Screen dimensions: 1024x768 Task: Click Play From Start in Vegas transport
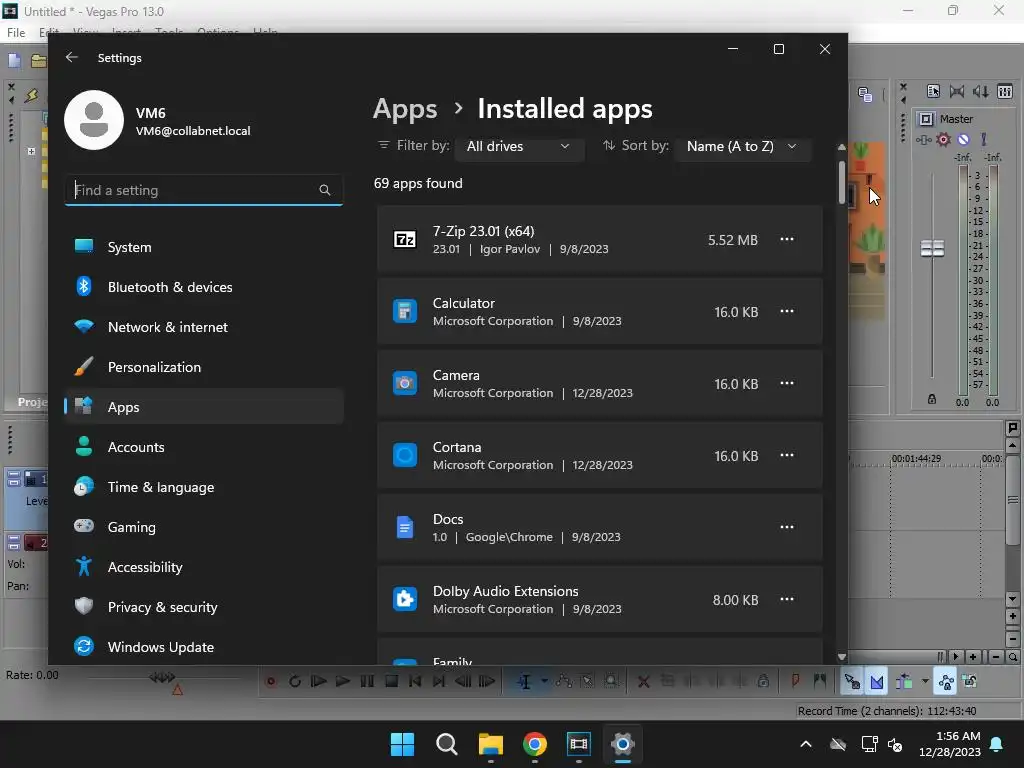click(319, 682)
